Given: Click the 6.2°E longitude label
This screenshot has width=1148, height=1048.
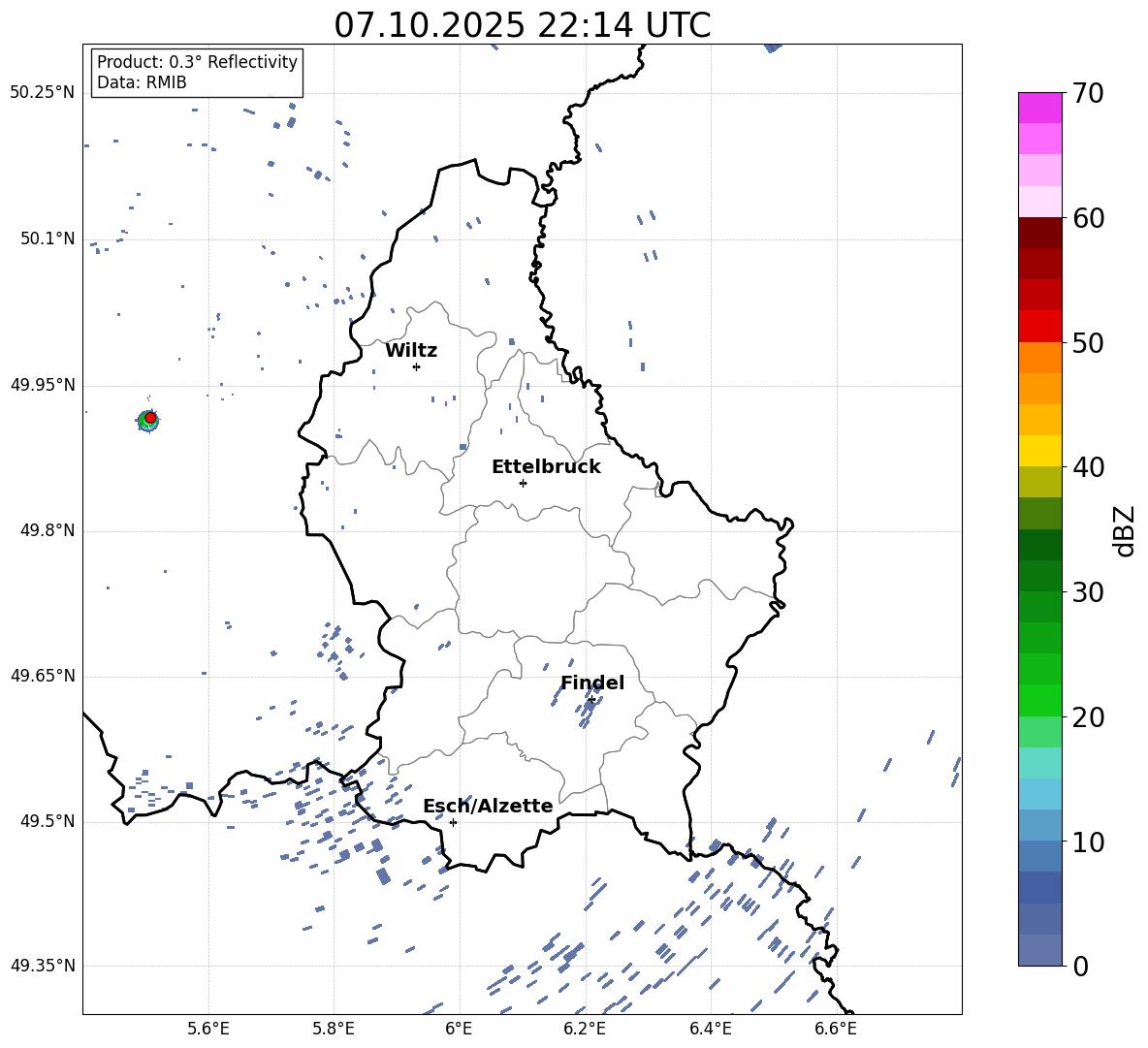Looking at the screenshot, I should click(x=585, y=1030).
